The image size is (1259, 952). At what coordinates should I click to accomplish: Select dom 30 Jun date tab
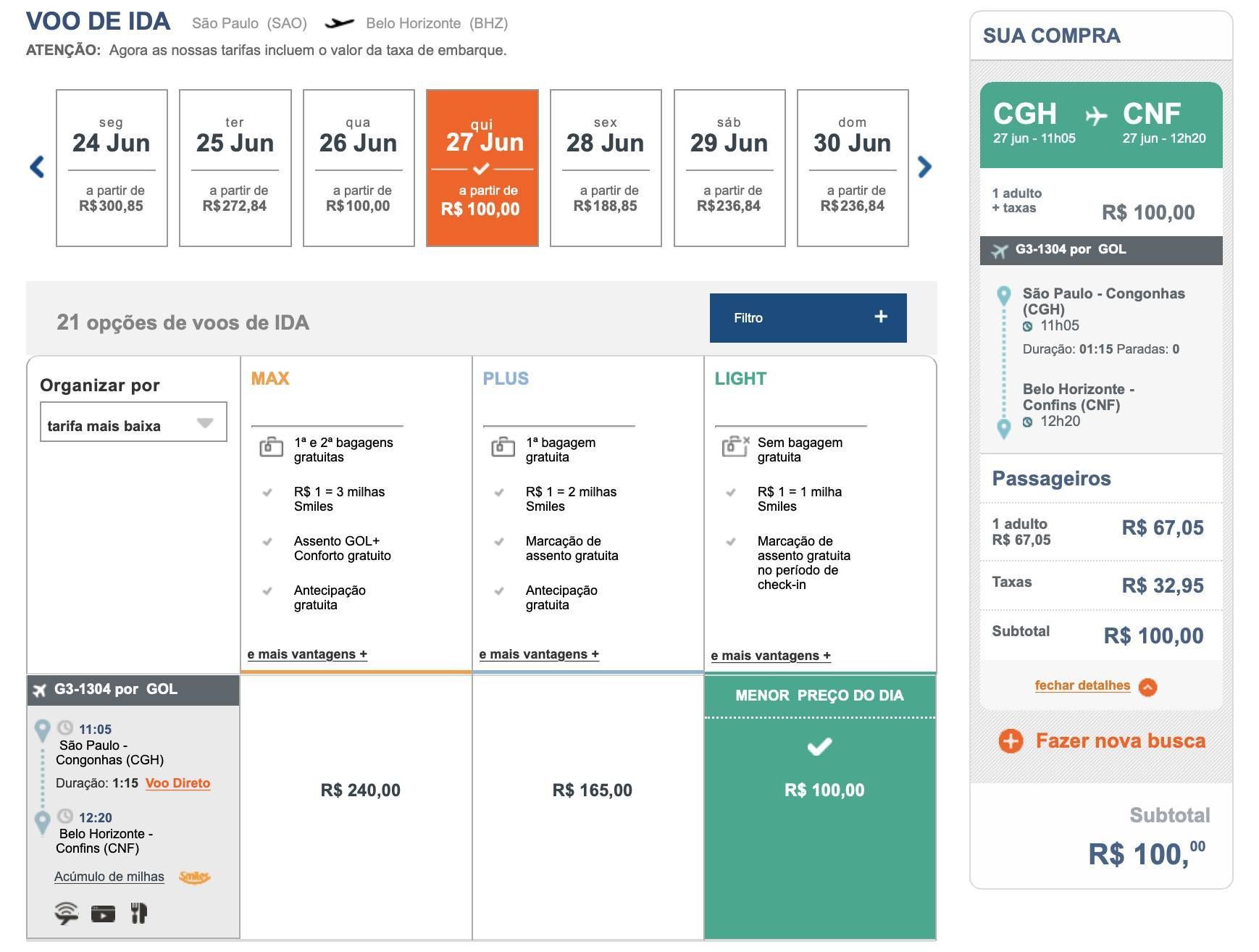tap(853, 168)
